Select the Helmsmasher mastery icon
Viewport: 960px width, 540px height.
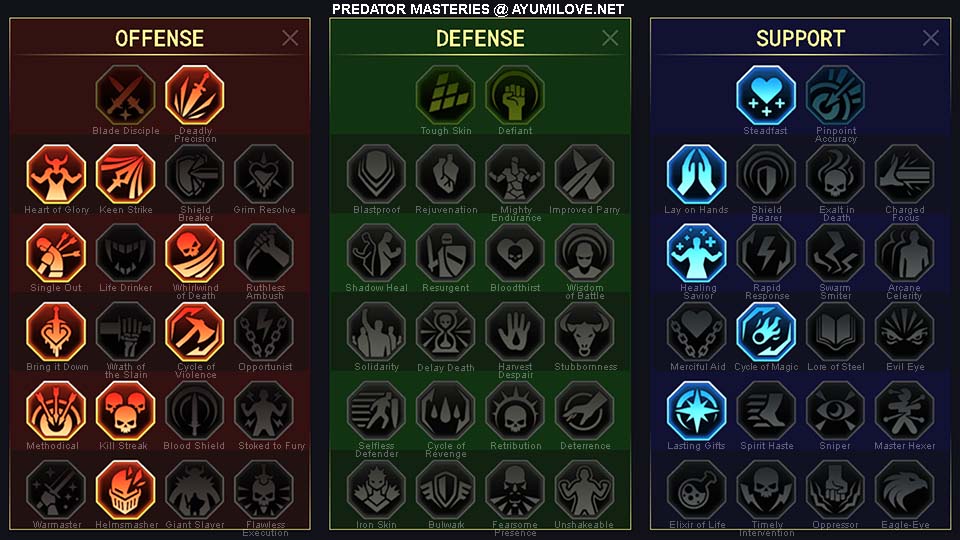(x=126, y=490)
